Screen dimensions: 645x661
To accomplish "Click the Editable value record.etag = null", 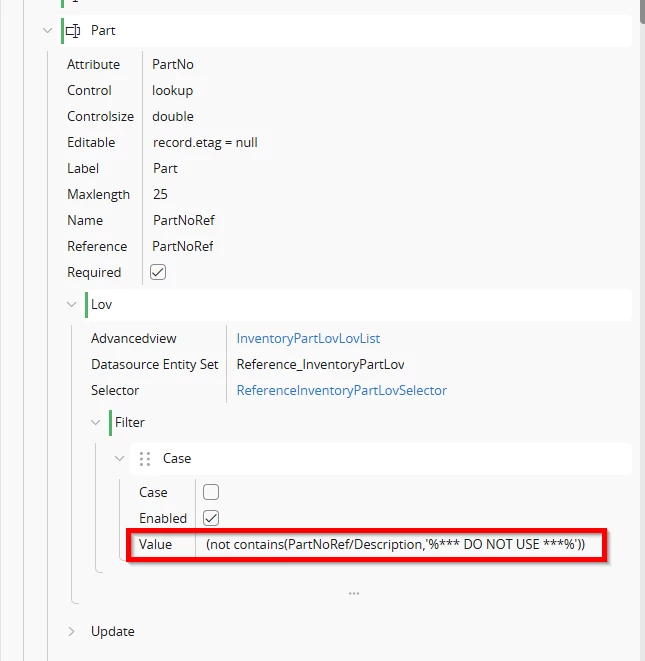I will [x=205, y=143].
